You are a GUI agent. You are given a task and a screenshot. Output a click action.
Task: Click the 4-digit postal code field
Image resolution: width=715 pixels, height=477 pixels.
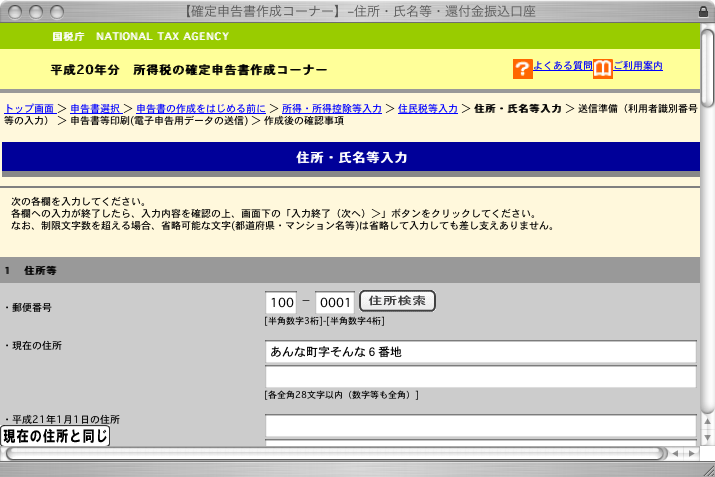click(x=335, y=302)
